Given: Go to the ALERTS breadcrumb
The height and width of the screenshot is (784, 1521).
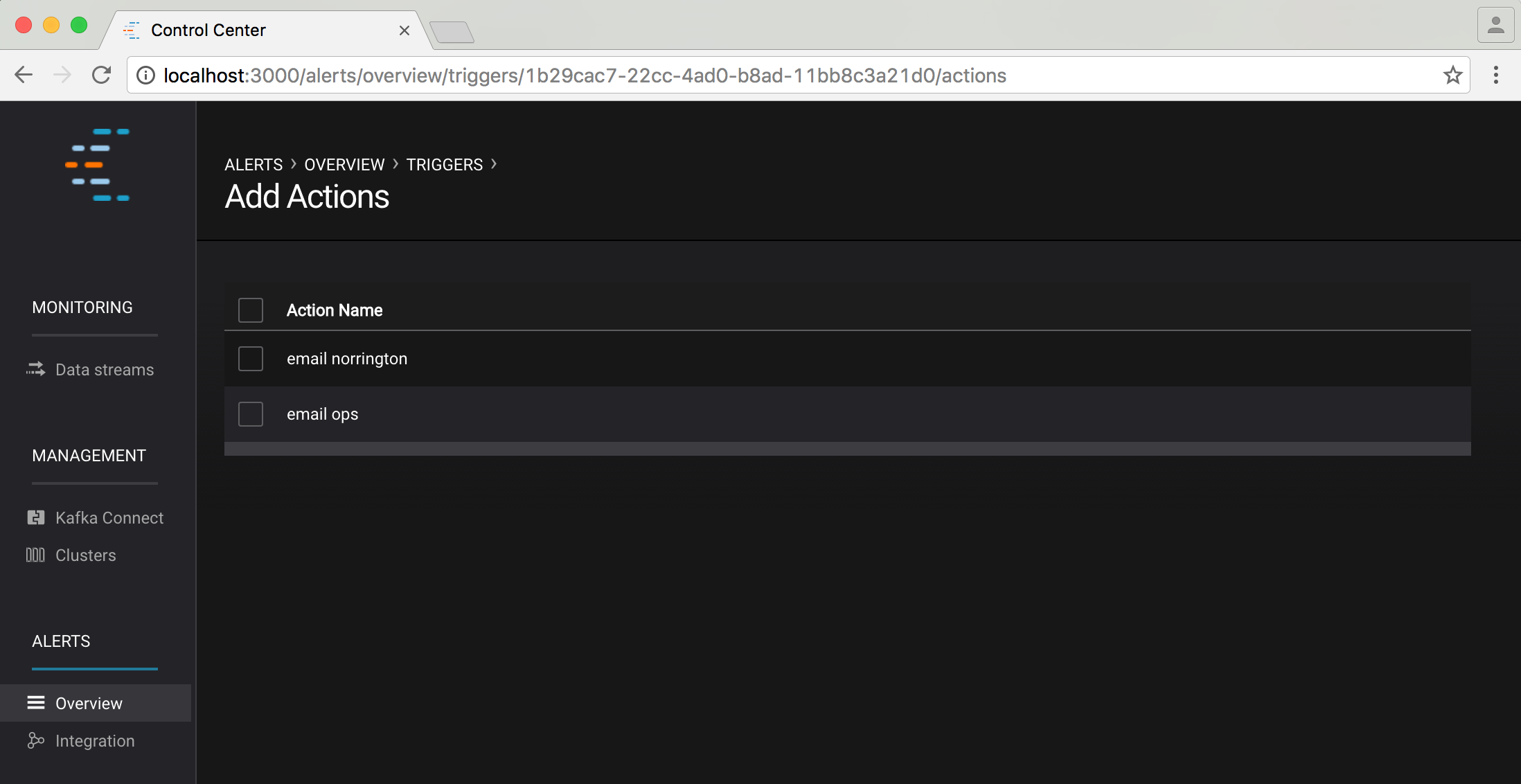Looking at the screenshot, I should (x=254, y=165).
